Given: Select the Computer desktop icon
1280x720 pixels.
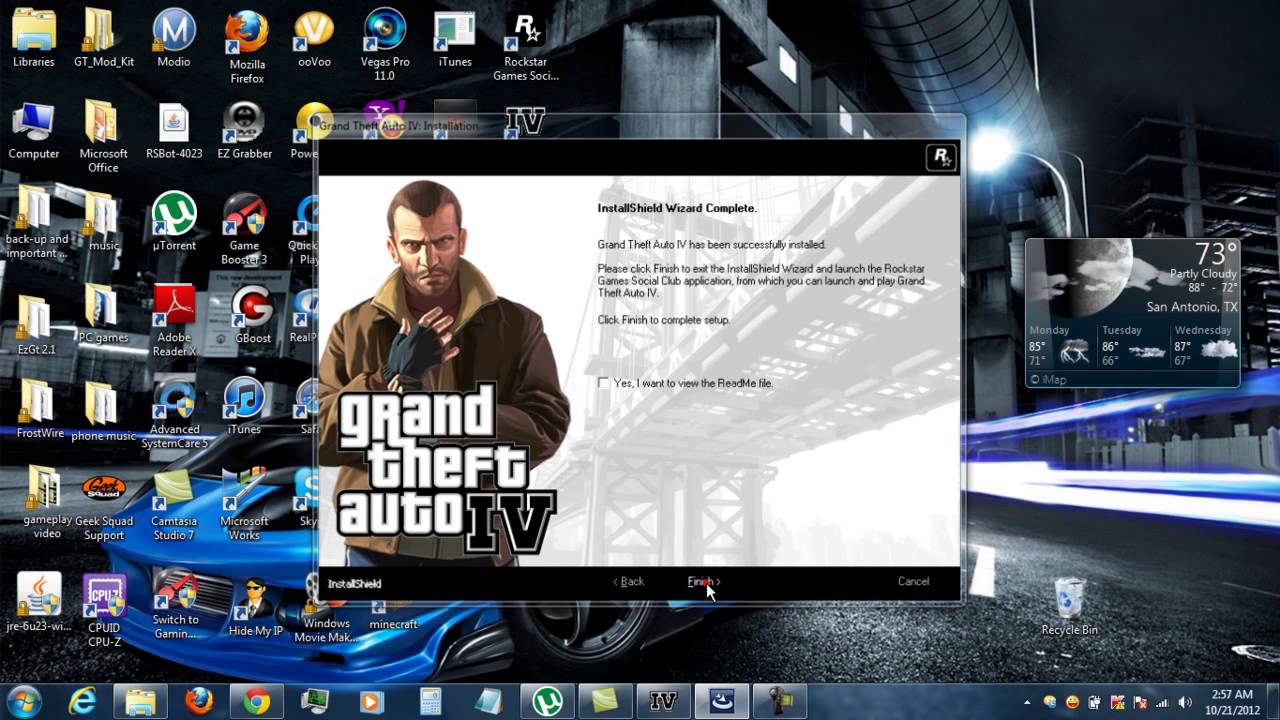Looking at the screenshot, I should (x=34, y=130).
